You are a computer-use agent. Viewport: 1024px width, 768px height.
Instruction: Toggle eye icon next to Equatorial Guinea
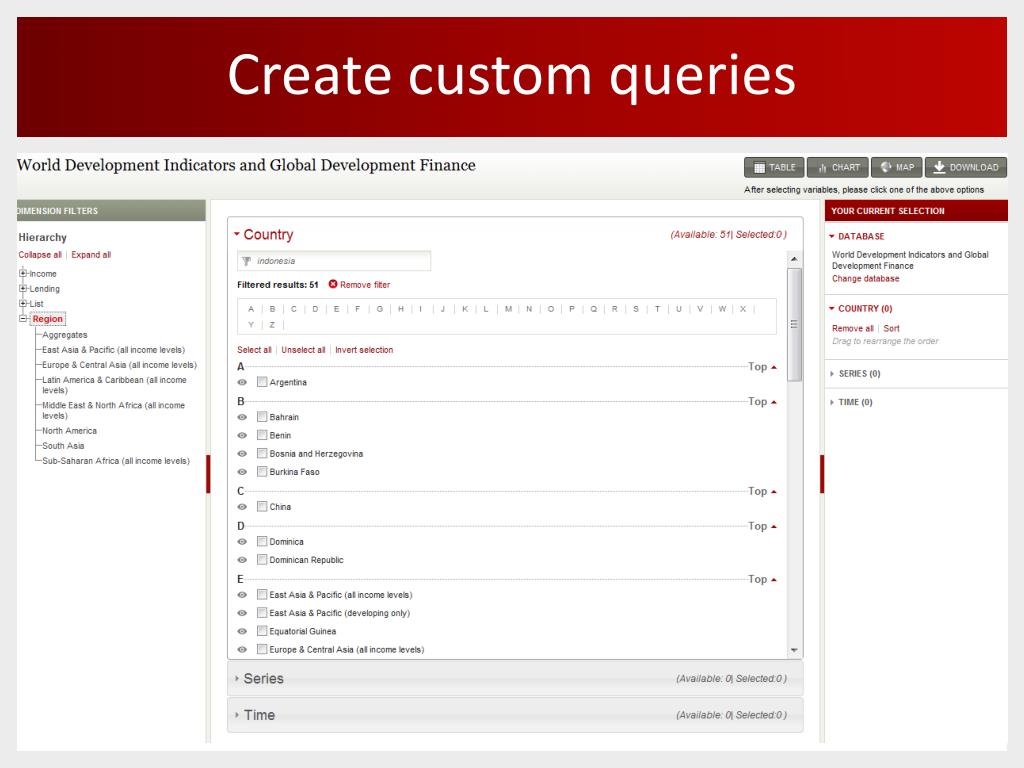click(x=242, y=631)
